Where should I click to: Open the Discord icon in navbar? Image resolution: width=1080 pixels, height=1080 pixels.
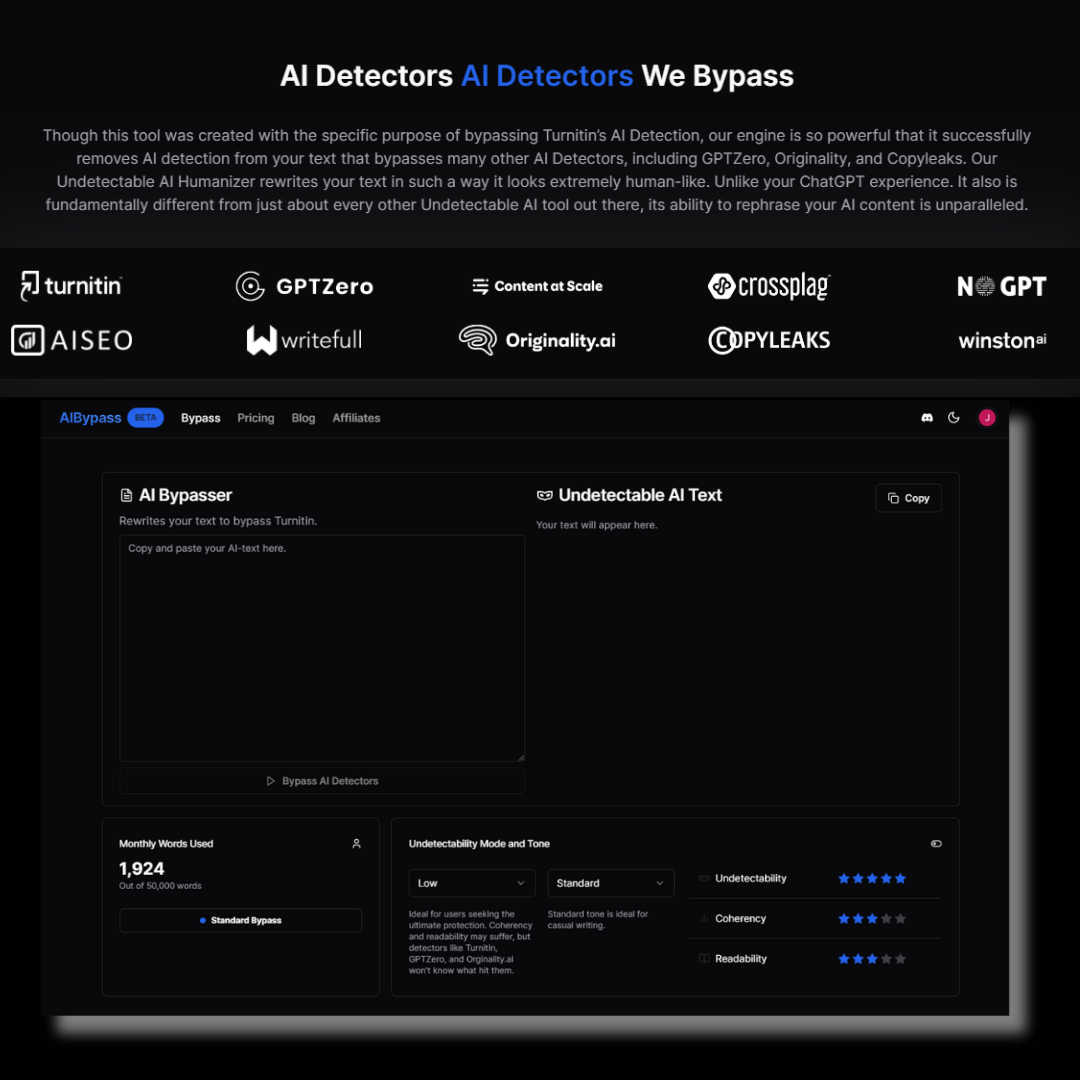[927, 418]
